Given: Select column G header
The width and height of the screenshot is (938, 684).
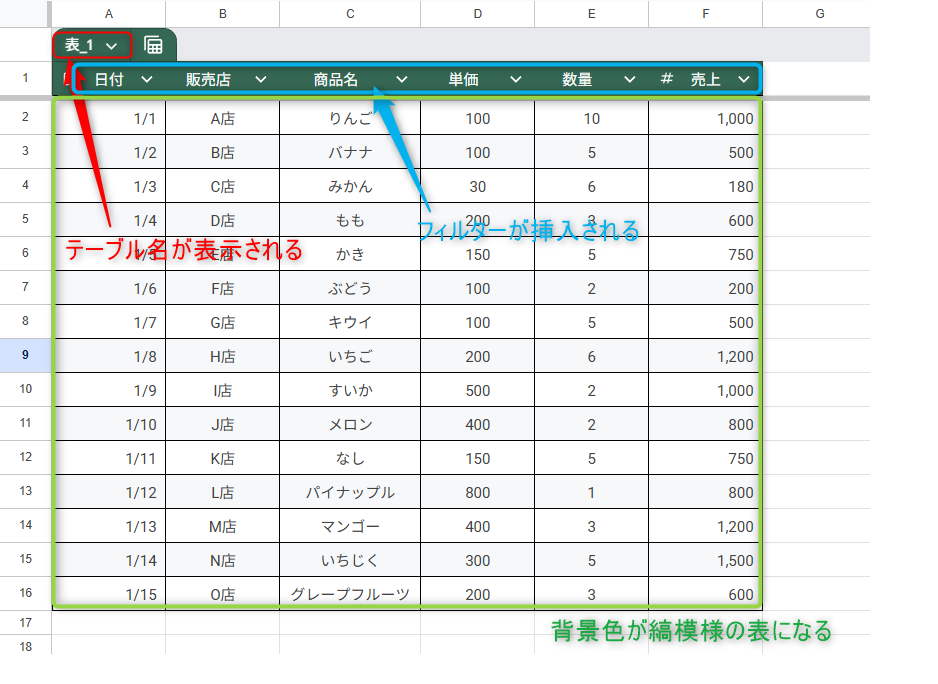Looking at the screenshot, I should [819, 13].
